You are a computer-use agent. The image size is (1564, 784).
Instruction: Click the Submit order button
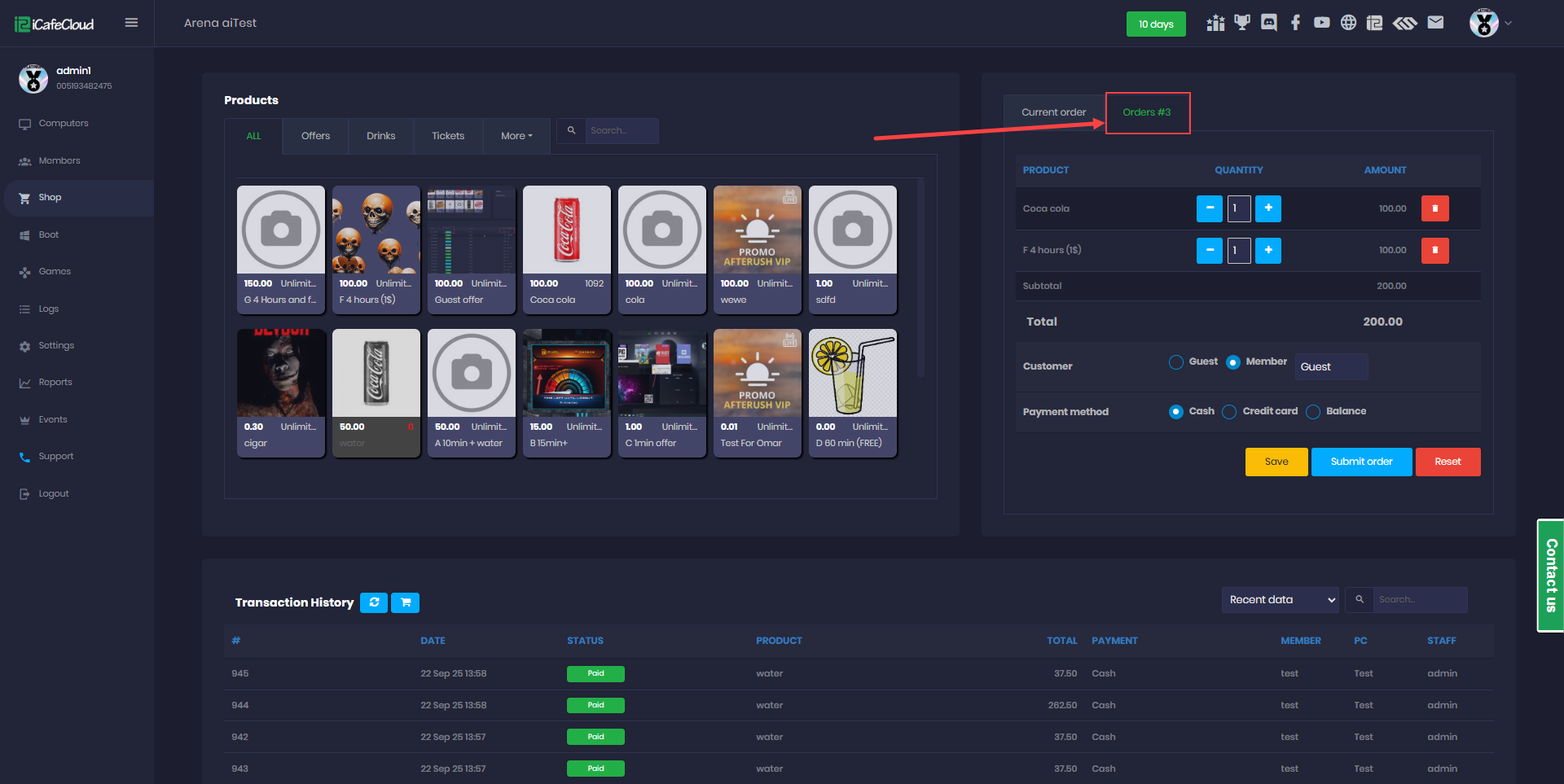pyautogui.click(x=1361, y=462)
